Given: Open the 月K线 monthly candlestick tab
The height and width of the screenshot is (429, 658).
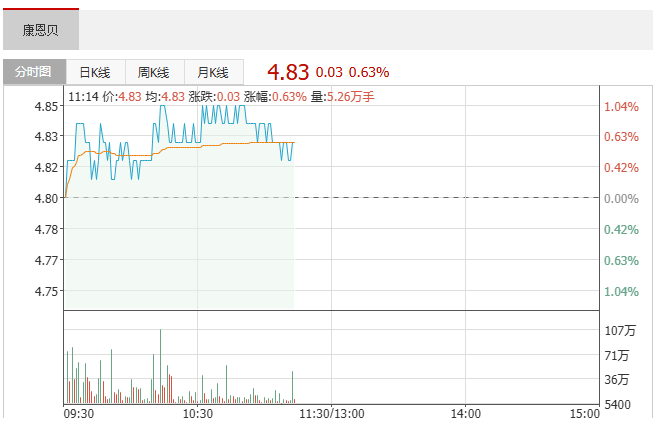Looking at the screenshot, I should click(x=213, y=73).
